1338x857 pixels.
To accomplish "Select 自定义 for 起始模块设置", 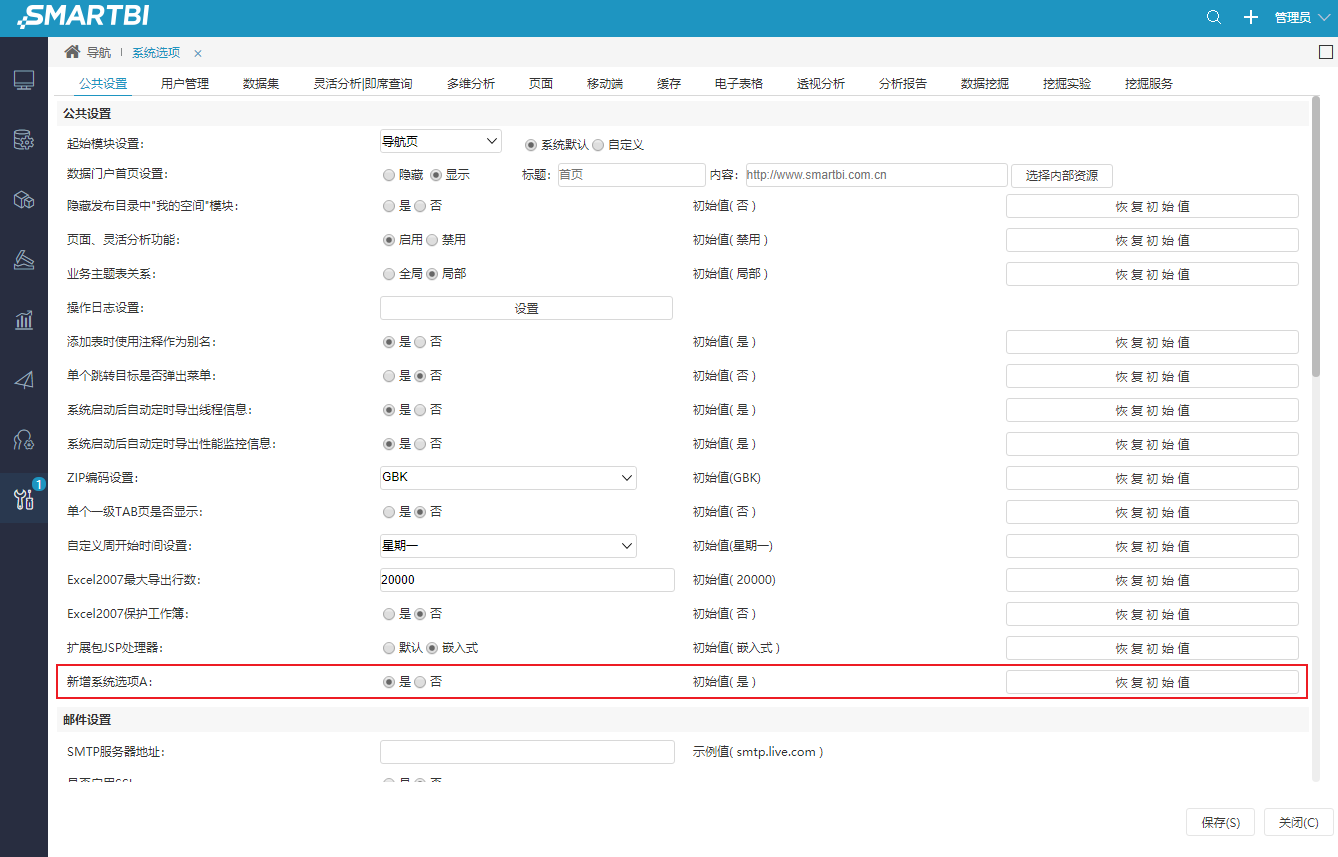I will 598,144.
